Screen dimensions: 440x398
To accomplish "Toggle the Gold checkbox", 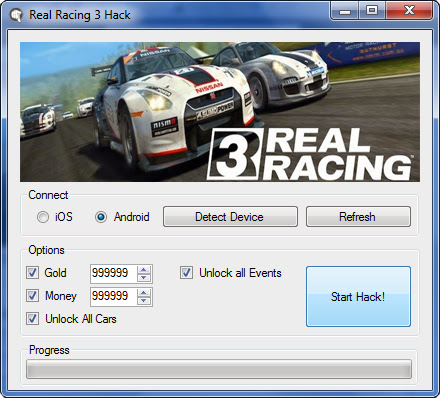I will tap(33, 272).
